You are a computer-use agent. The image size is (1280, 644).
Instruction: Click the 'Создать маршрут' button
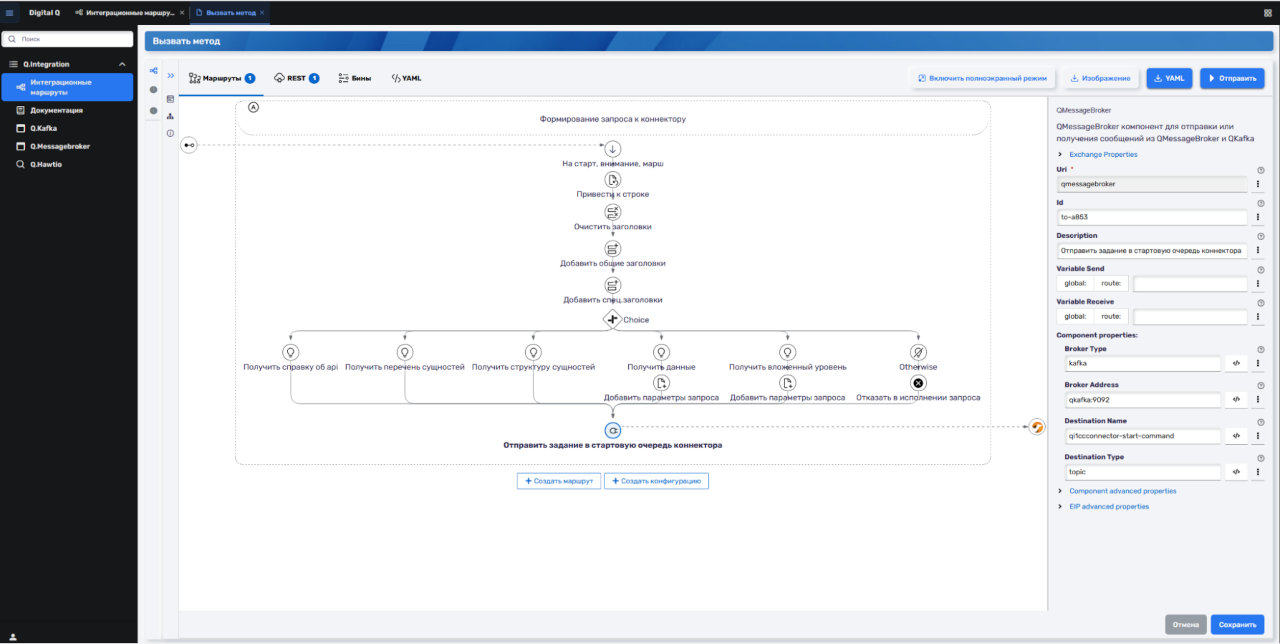559,481
